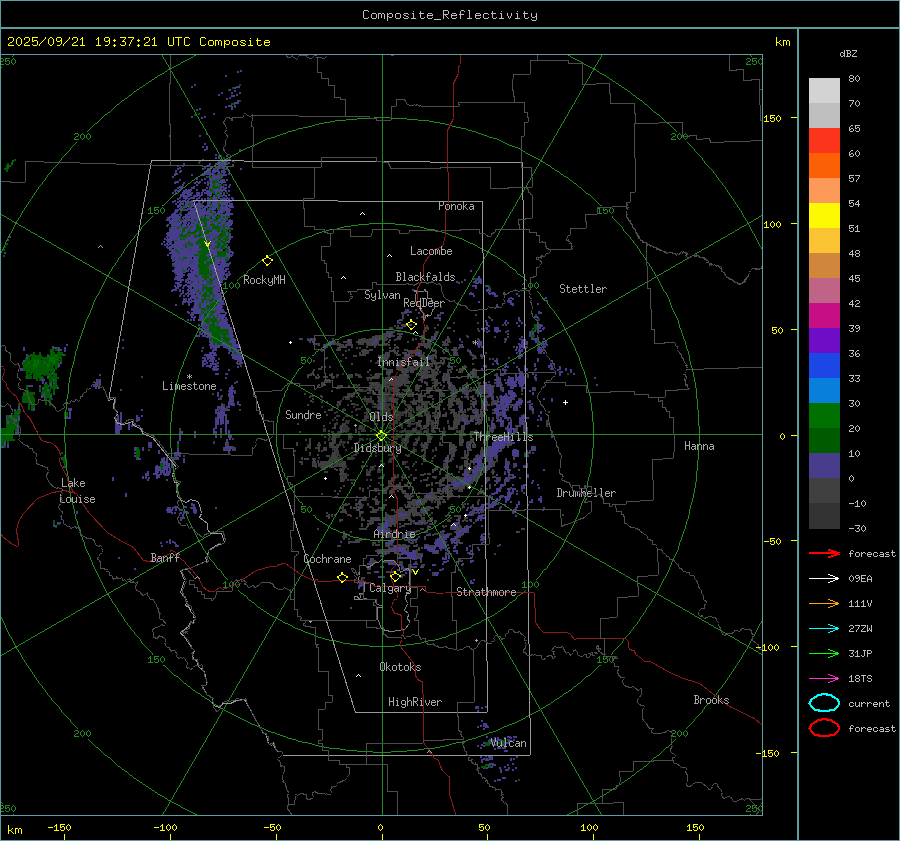Click the red forecast arrow in legend

823,553
